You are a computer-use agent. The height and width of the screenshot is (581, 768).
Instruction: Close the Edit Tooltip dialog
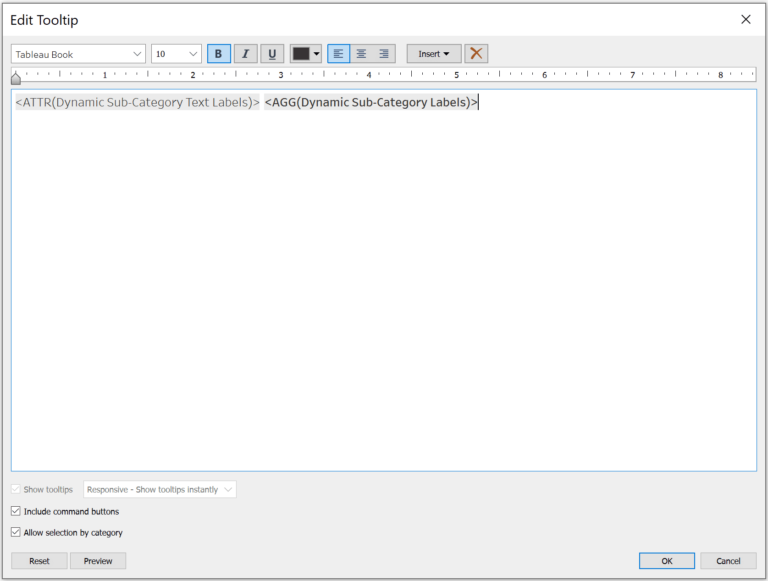(x=745, y=19)
